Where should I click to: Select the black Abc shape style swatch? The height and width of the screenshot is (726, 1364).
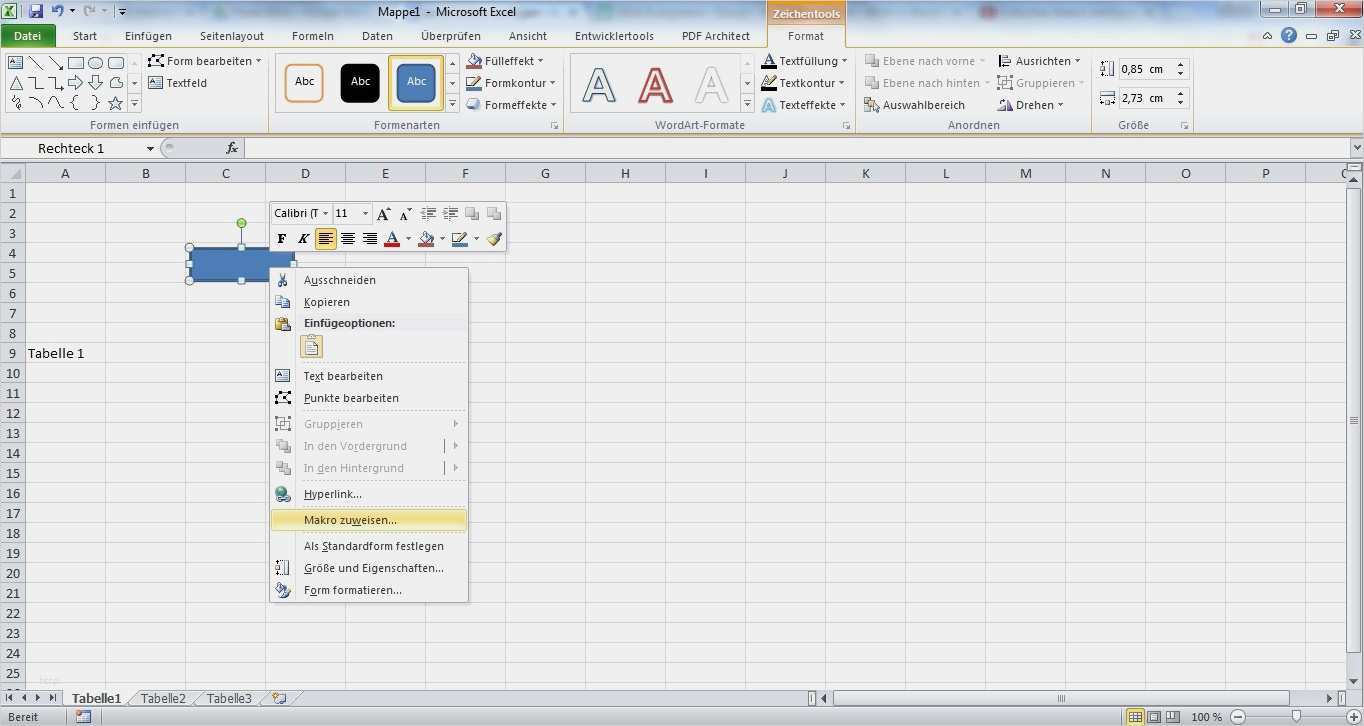360,83
